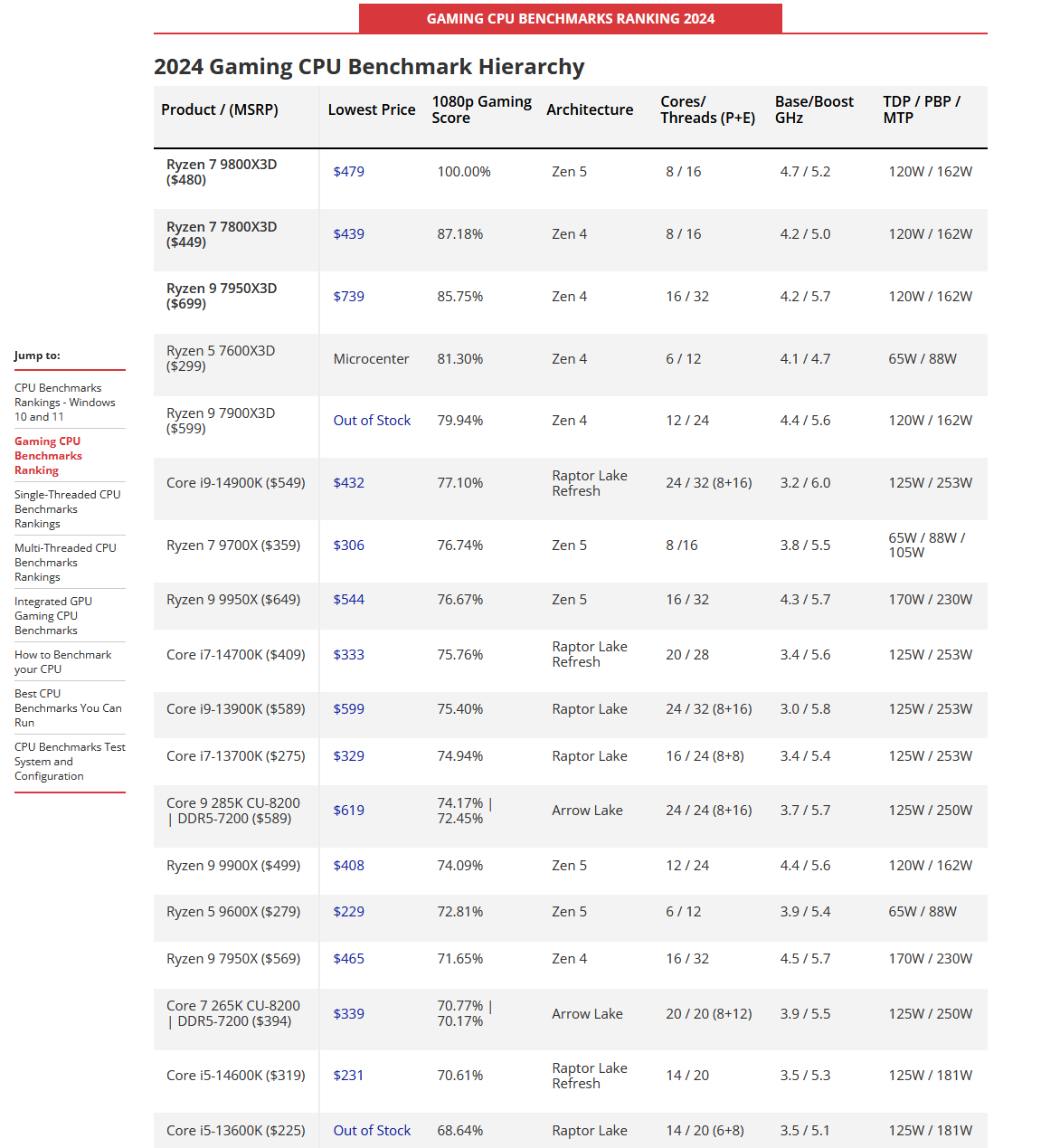Jump to Multi-Threaded CPU Benchmarks Rankings
The image size is (1041, 1148).
(x=65, y=563)
